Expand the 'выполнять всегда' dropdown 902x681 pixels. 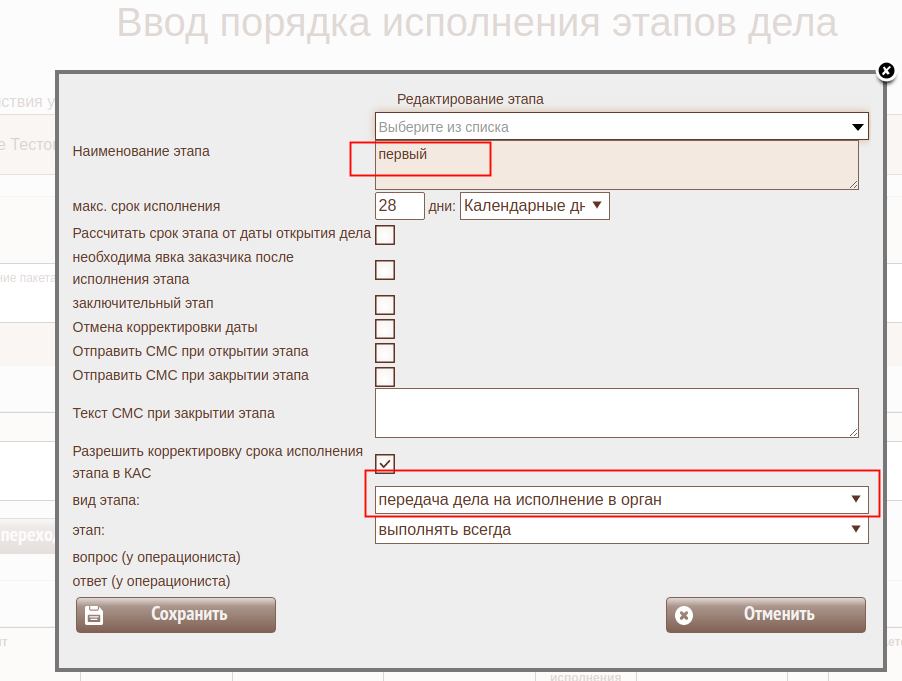pos(621,530)
